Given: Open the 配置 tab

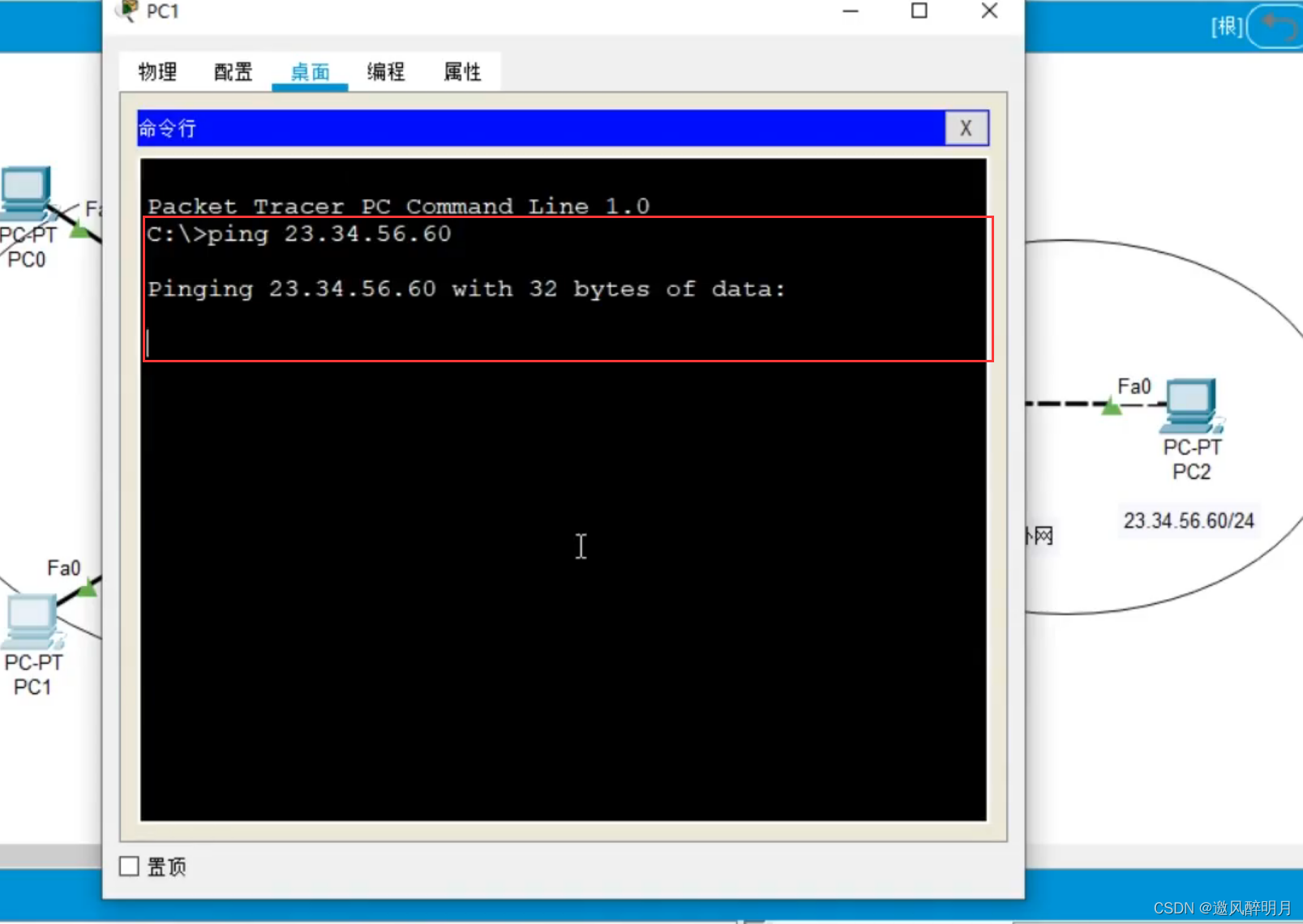Looking at the screenshot, I should click(x=234, y=72).
